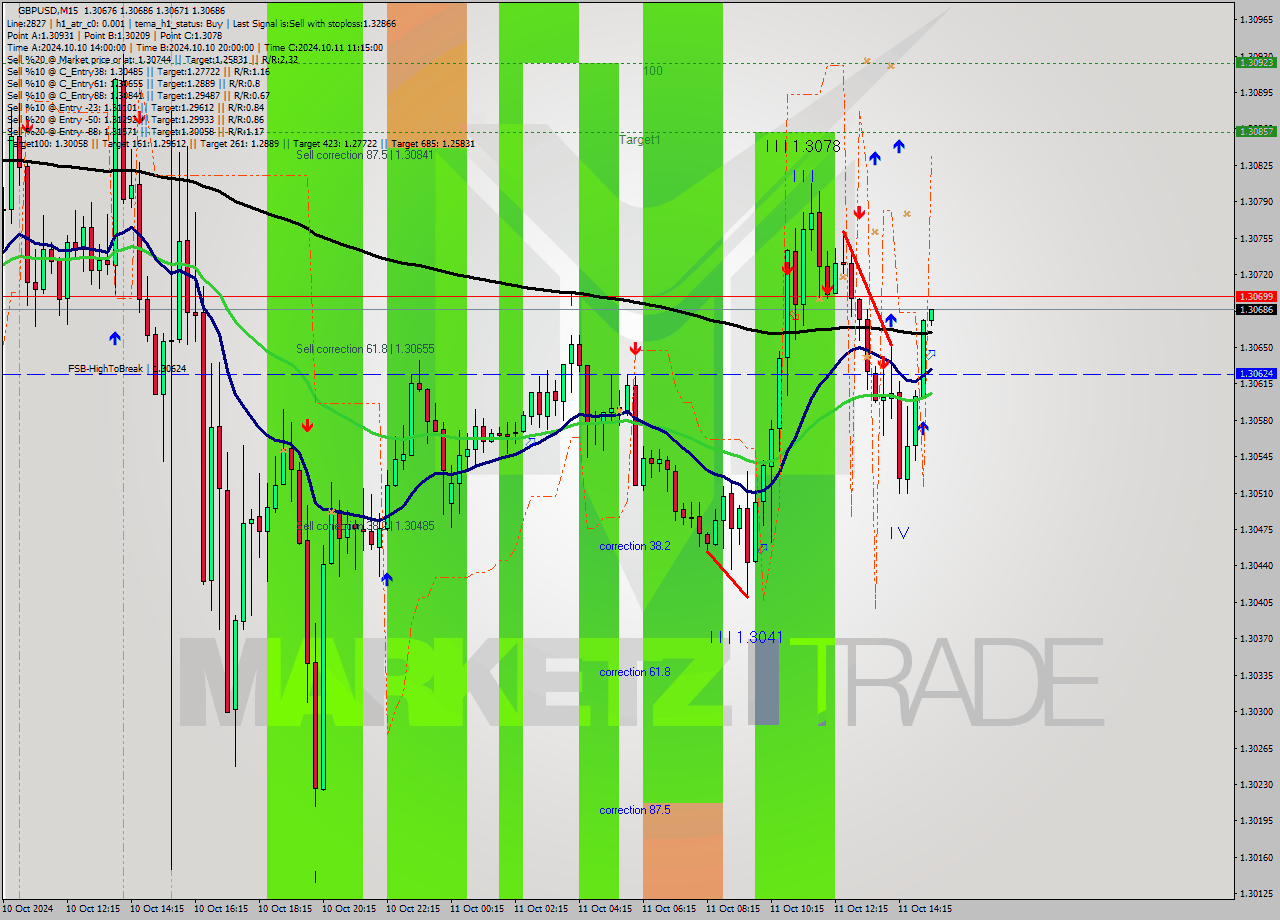Screen dimensions: 1280x920
Task: Click '11 Oct 14:15' on the time axis
Action: [x=925, y=909]
